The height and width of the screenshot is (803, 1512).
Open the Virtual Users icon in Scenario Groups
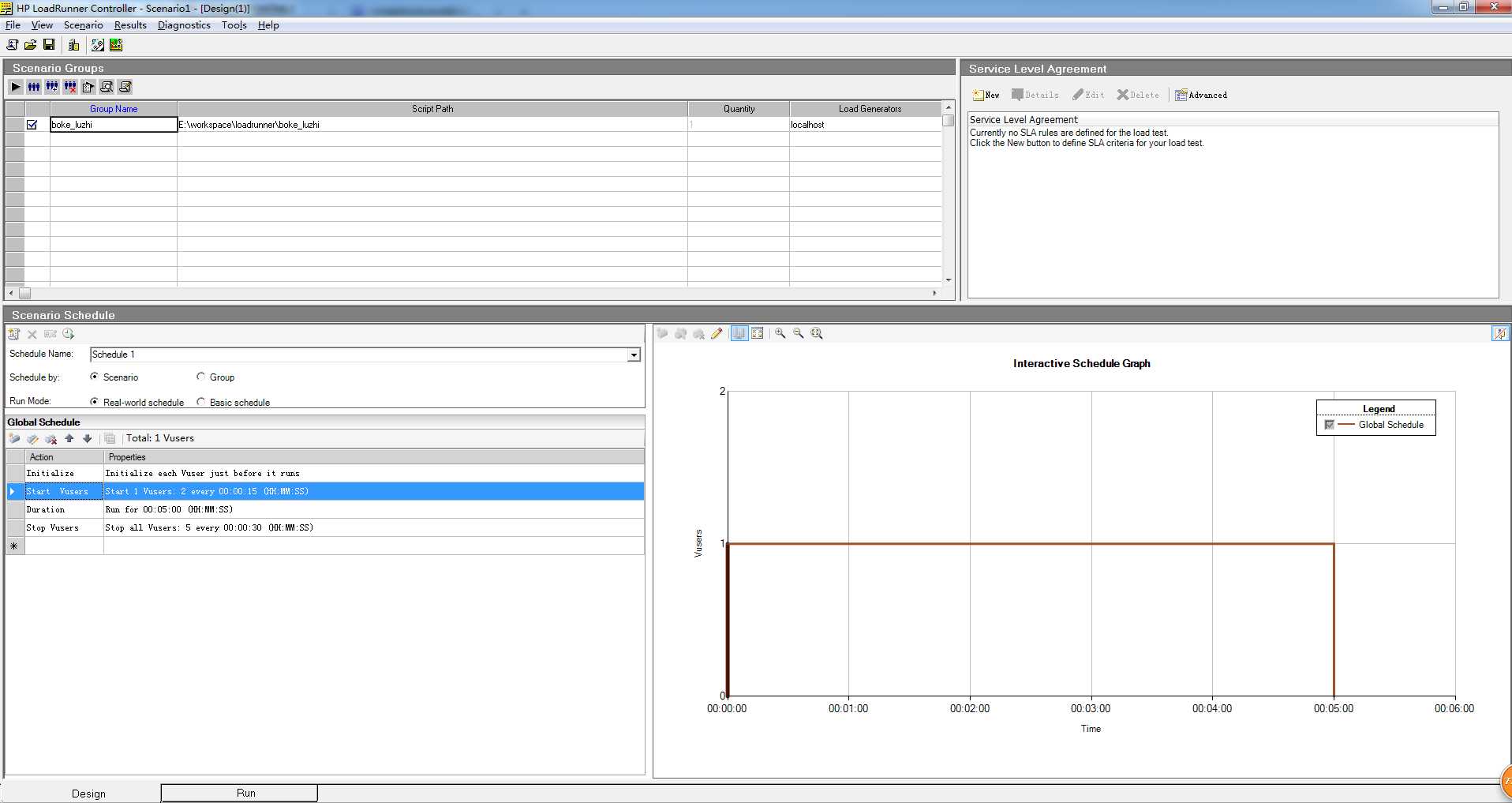[x=34, y=87]
